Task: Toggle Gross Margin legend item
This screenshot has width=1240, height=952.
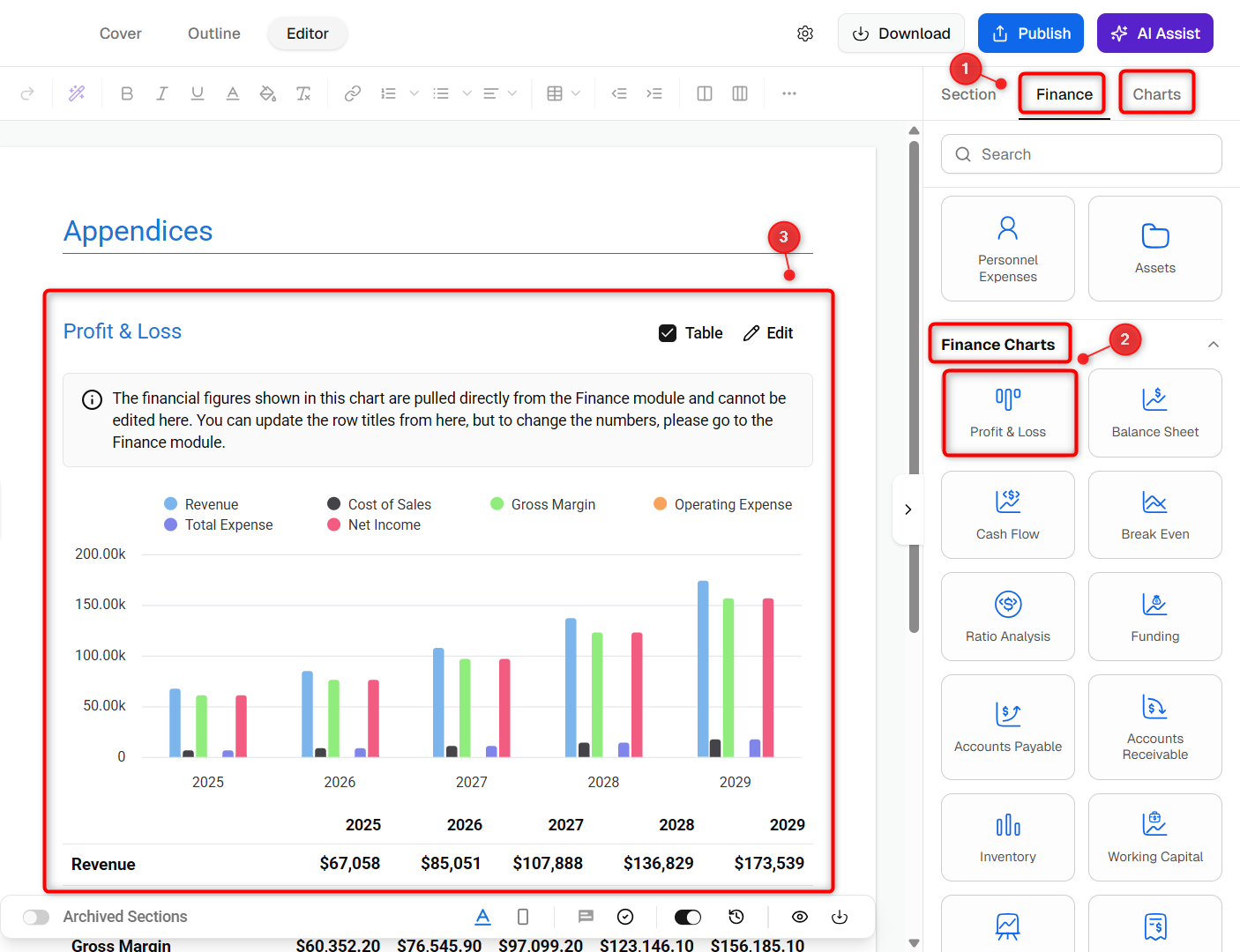Action: click(x=542, y=504)
